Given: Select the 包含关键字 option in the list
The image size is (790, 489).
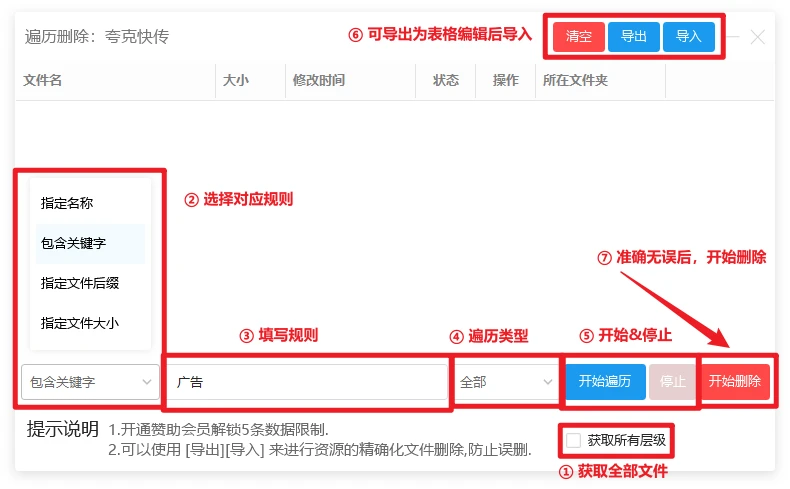Looking at the screenshot, I should [x=73, y=243].
